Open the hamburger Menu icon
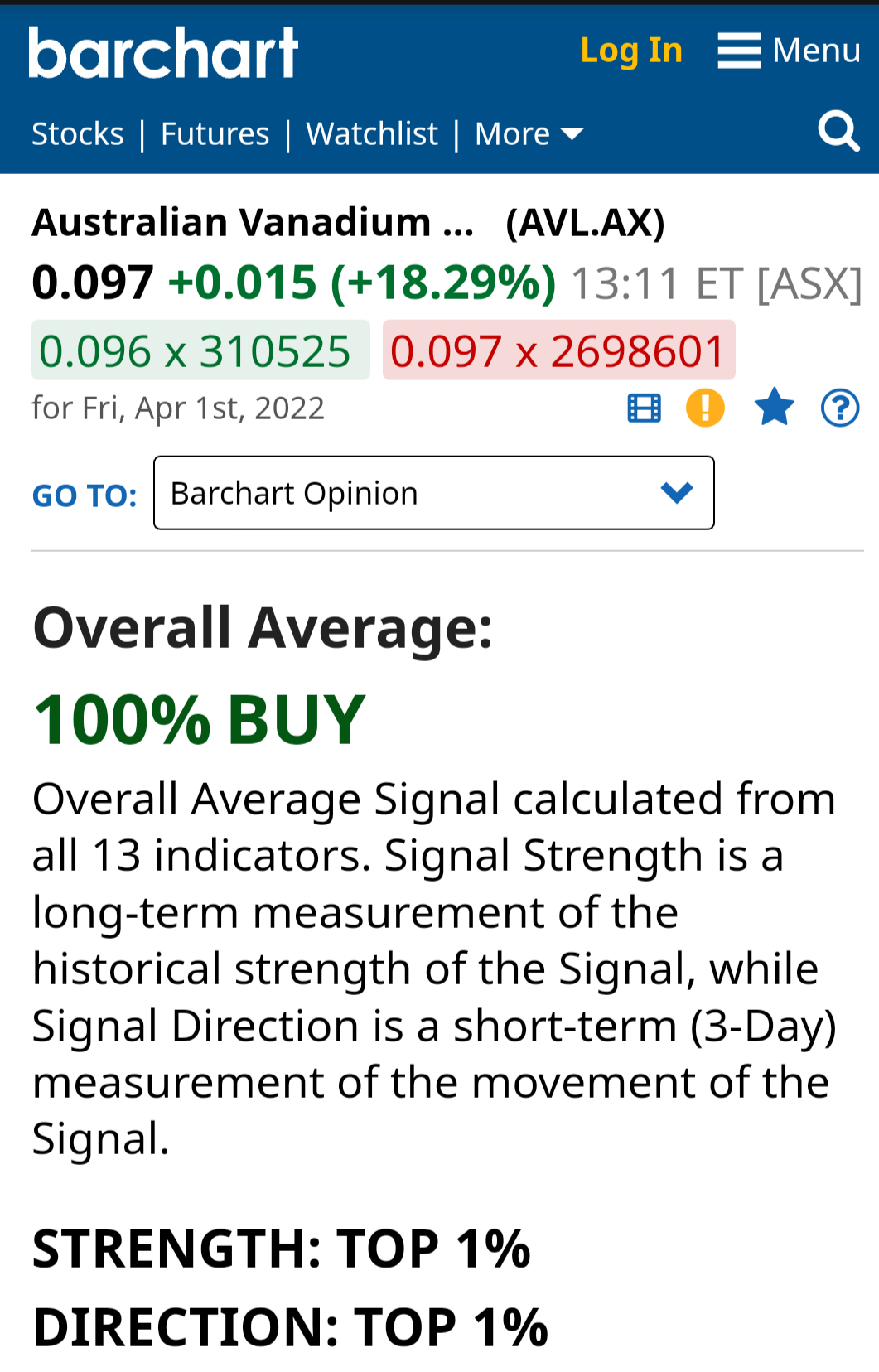Viewport: 879px width, 1372px height. 739,51
